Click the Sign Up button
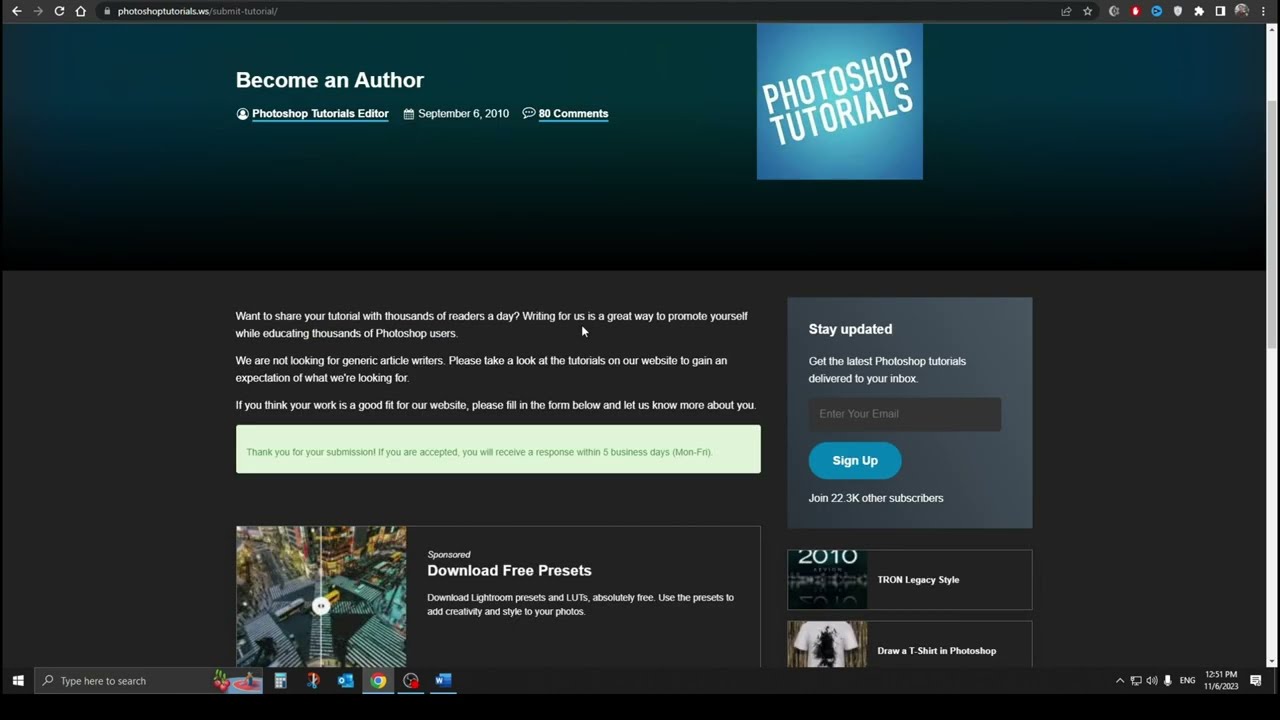Screen dimensions: 1280x720 coord(855,460)
